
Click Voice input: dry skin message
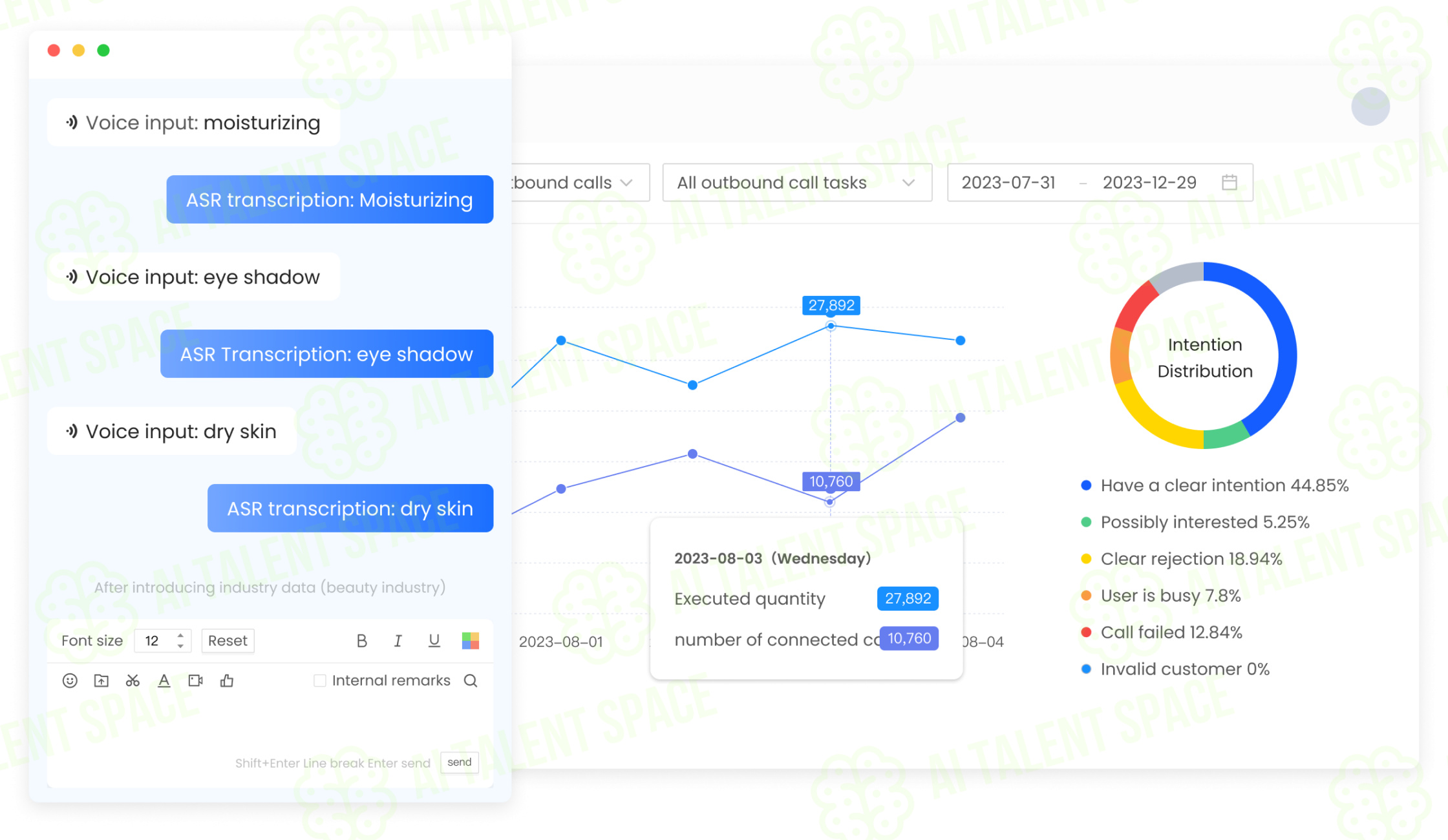(171, 431)
